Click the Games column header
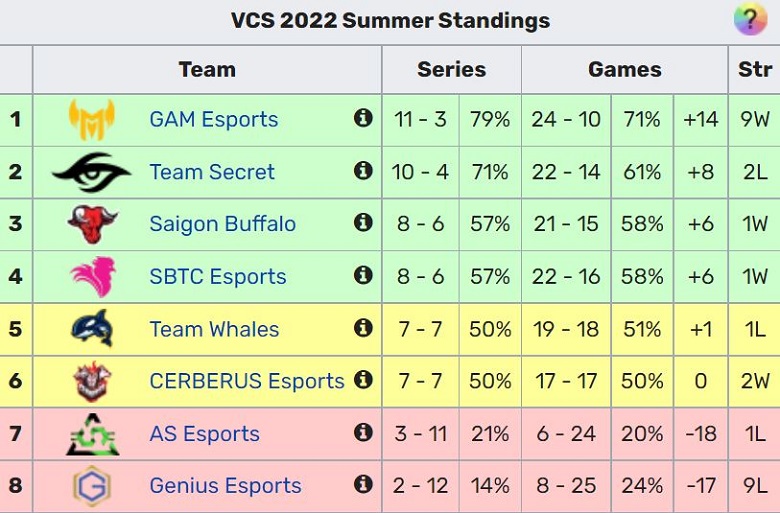This screenshot has height=513, width=780. pyautogui.click(x=624, y=69)
